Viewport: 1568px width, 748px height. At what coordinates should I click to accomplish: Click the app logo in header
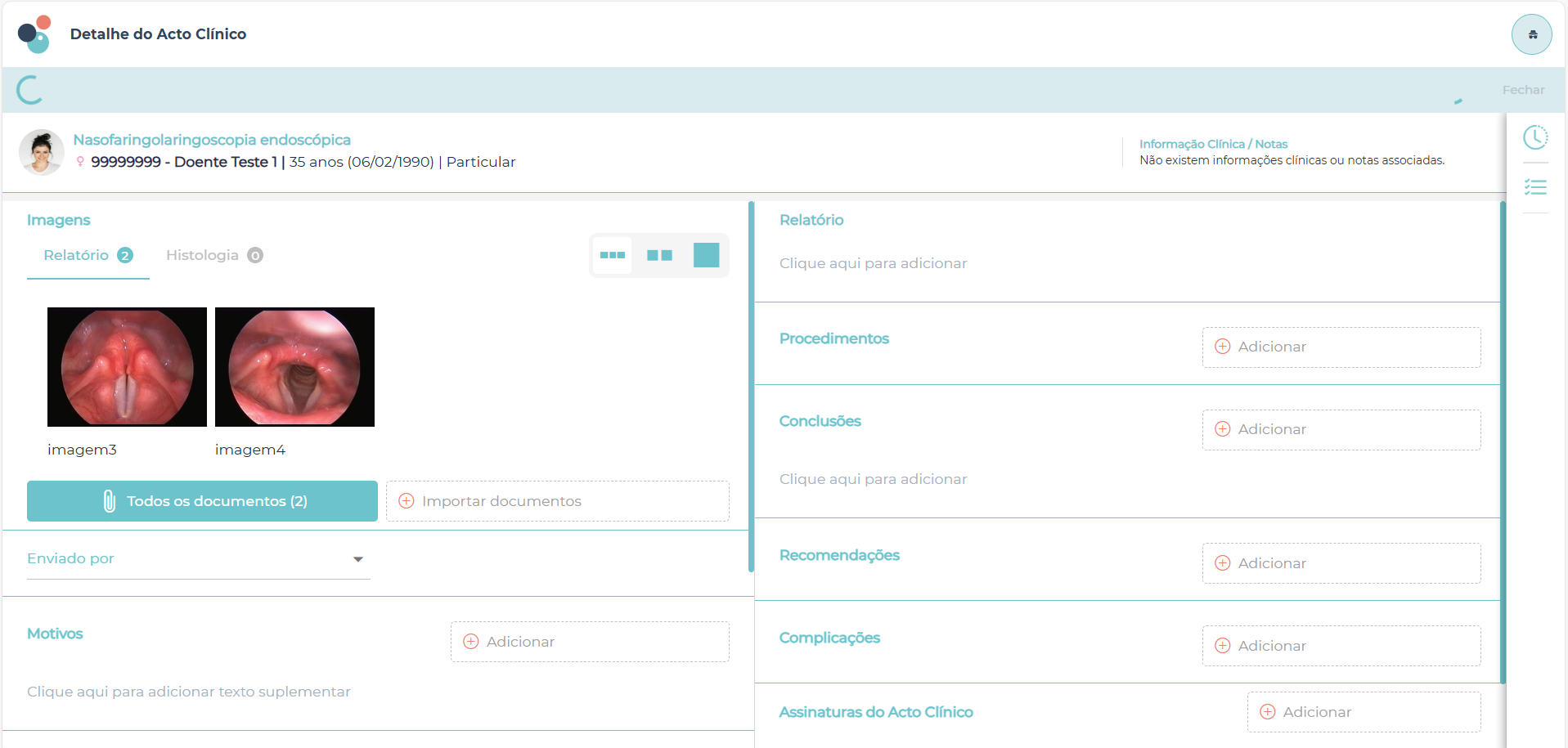[x=34, y=34]
